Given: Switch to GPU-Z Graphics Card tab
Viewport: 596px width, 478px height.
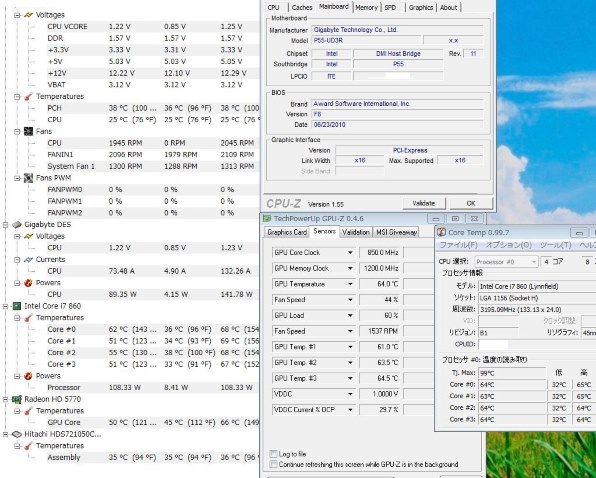Looking at the screenshot, I should click(287, 232).
